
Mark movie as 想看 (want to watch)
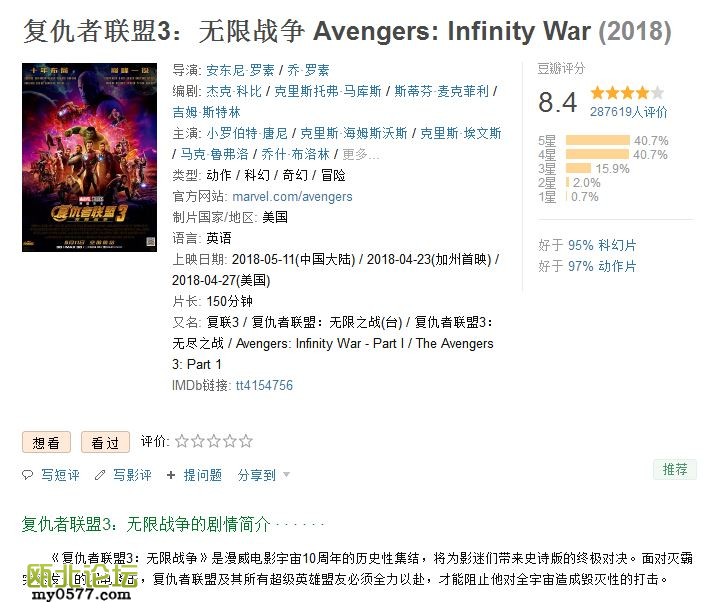coord(46,442)
